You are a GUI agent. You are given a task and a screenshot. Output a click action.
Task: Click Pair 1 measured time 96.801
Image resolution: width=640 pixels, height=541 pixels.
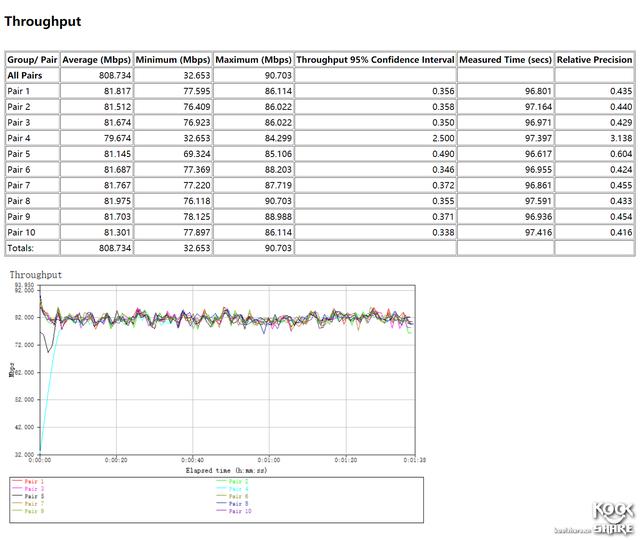click(538, 91)
